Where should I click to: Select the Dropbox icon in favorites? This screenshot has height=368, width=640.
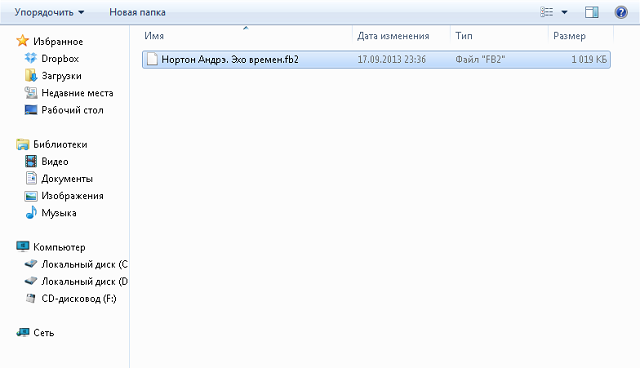coord(31,58)
